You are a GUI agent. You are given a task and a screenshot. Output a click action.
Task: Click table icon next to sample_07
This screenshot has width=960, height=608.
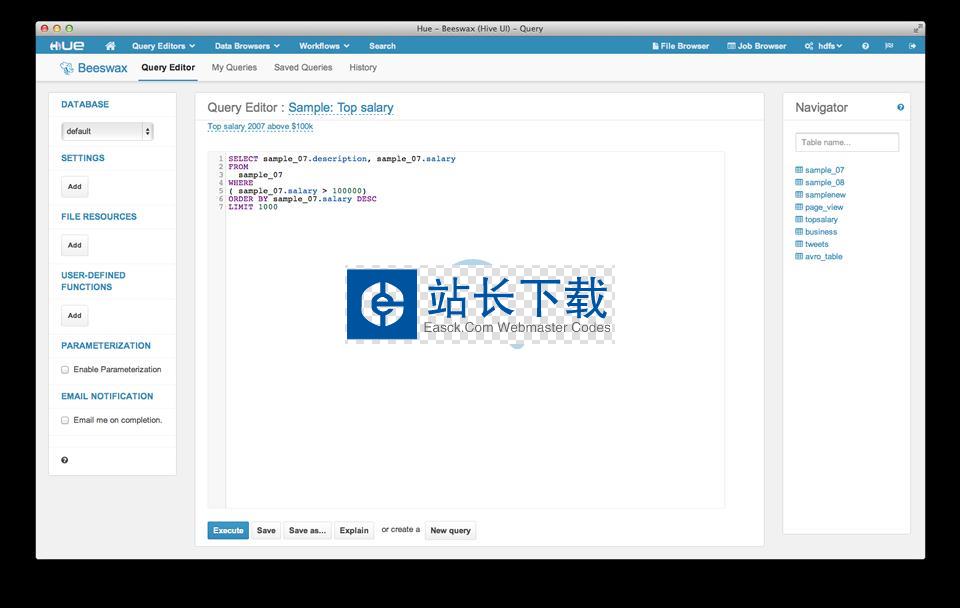(799, 170)
